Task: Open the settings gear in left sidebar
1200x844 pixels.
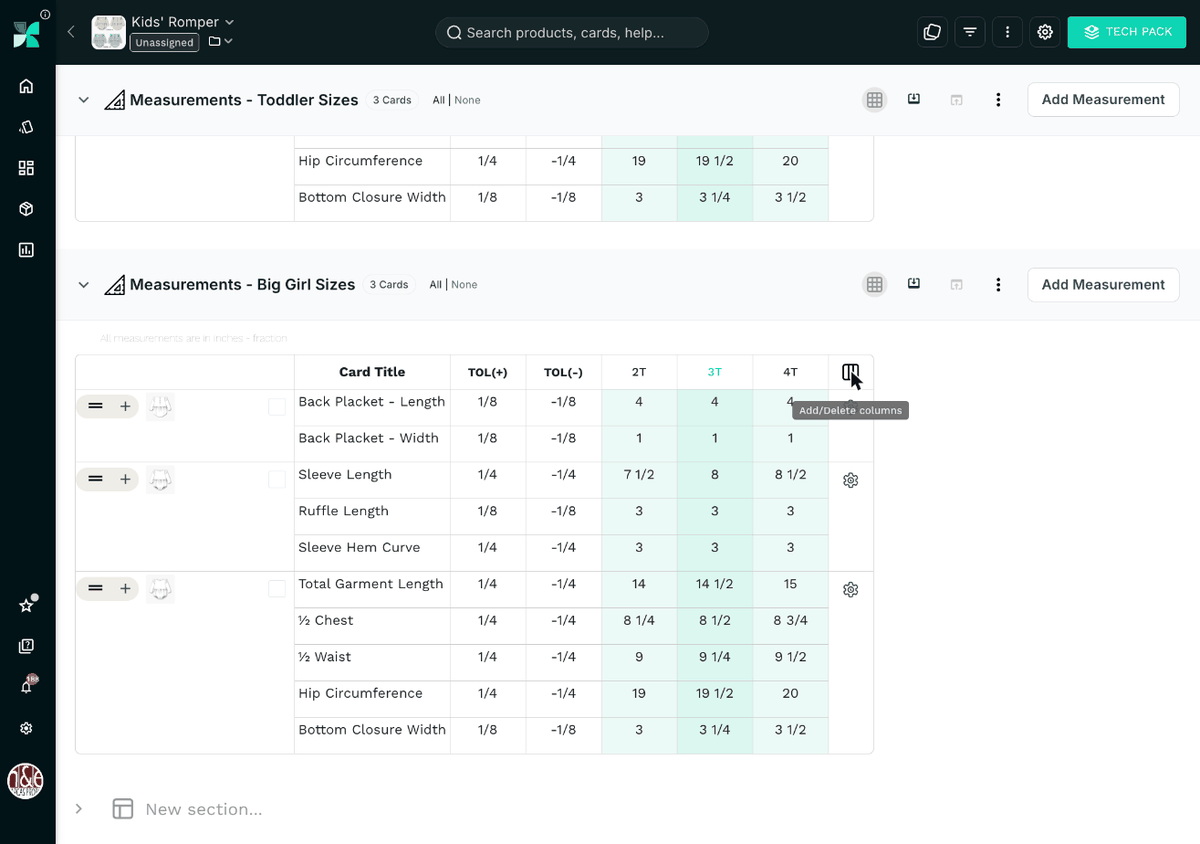Action: coord(27,728)
